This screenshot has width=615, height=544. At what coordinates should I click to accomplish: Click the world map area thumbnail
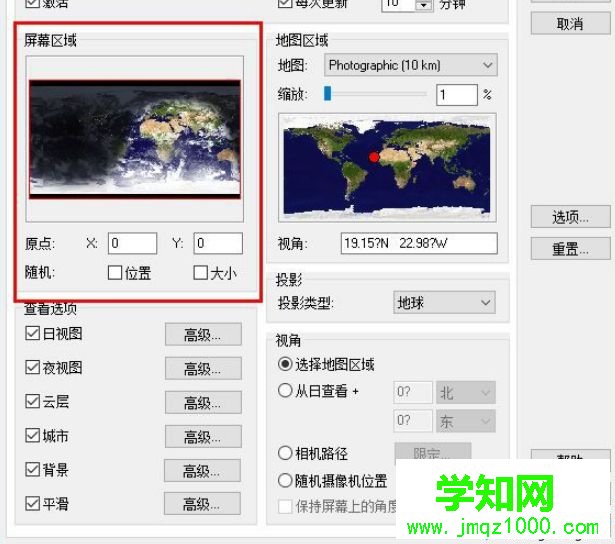[x=387, y=167]
